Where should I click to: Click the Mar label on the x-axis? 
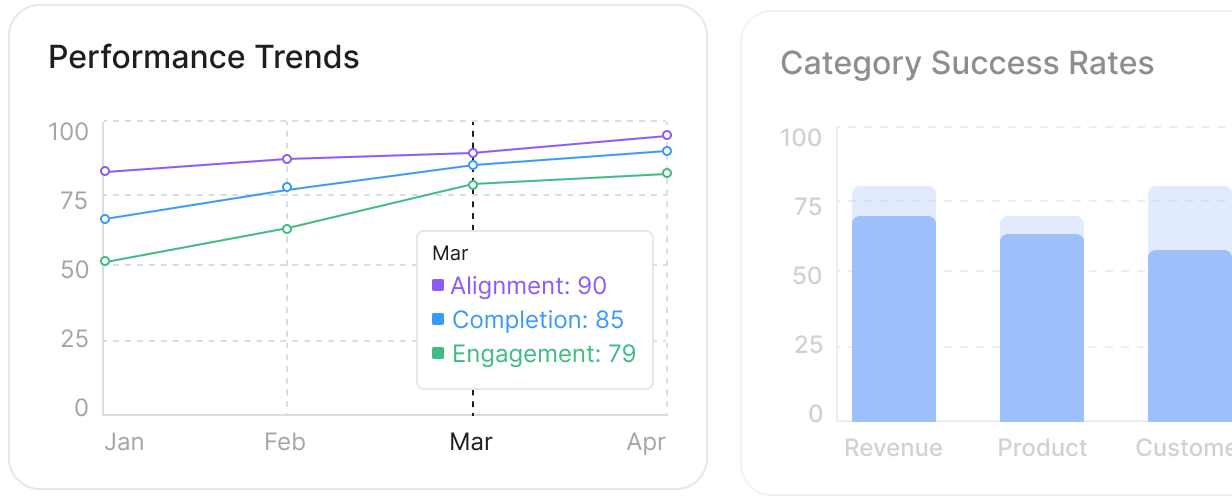[x=471, y=442]
